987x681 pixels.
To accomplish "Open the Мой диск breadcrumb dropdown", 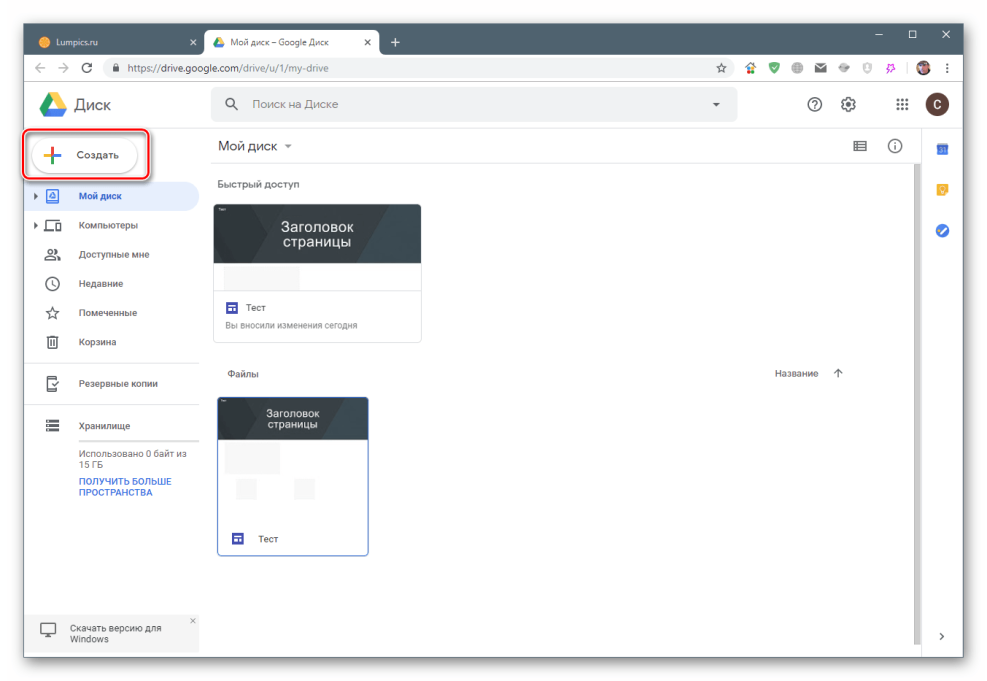I will pos(288,146).
